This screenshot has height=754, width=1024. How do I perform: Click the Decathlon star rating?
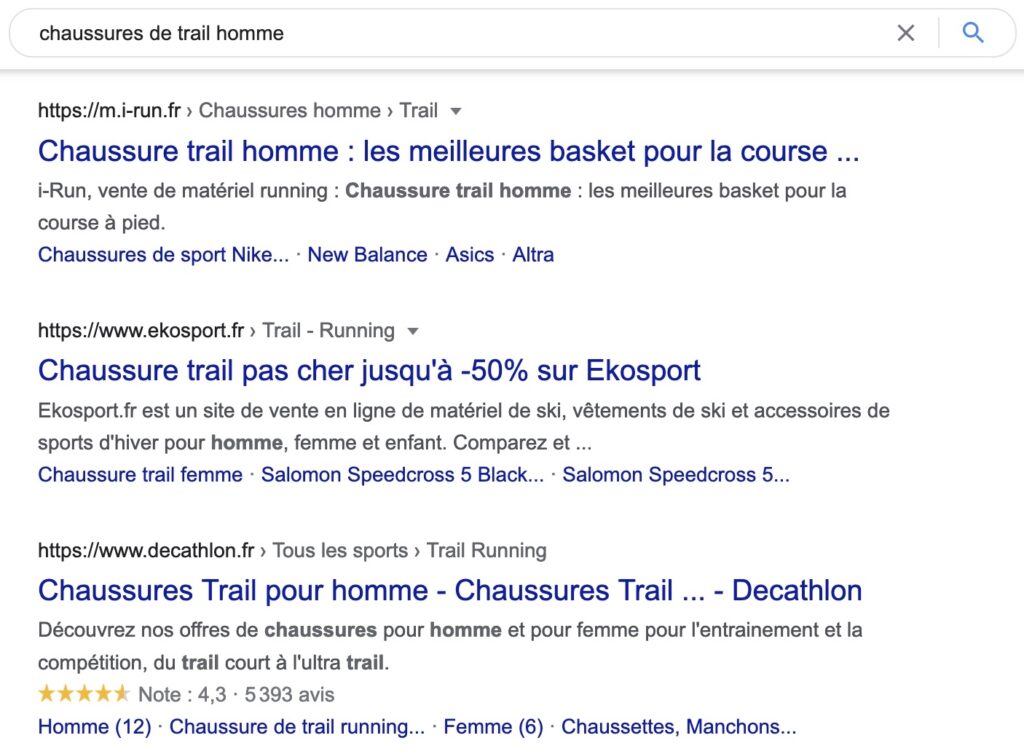point(84,694)
